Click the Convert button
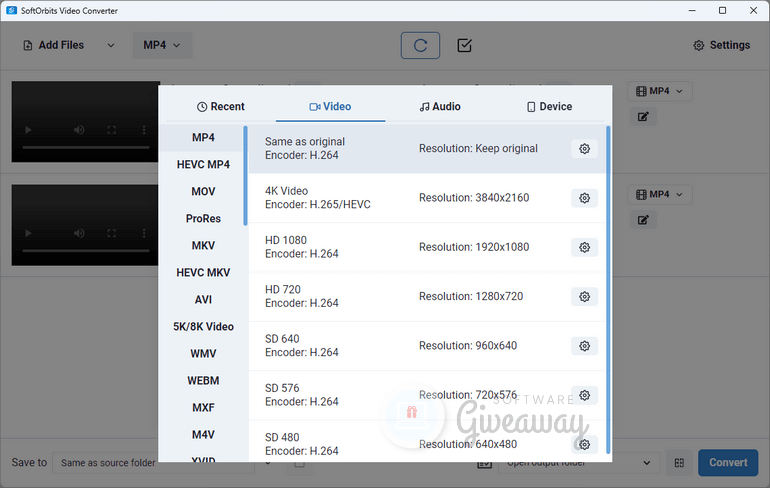The height and width of the screenshot is (488, 770). 728,463
